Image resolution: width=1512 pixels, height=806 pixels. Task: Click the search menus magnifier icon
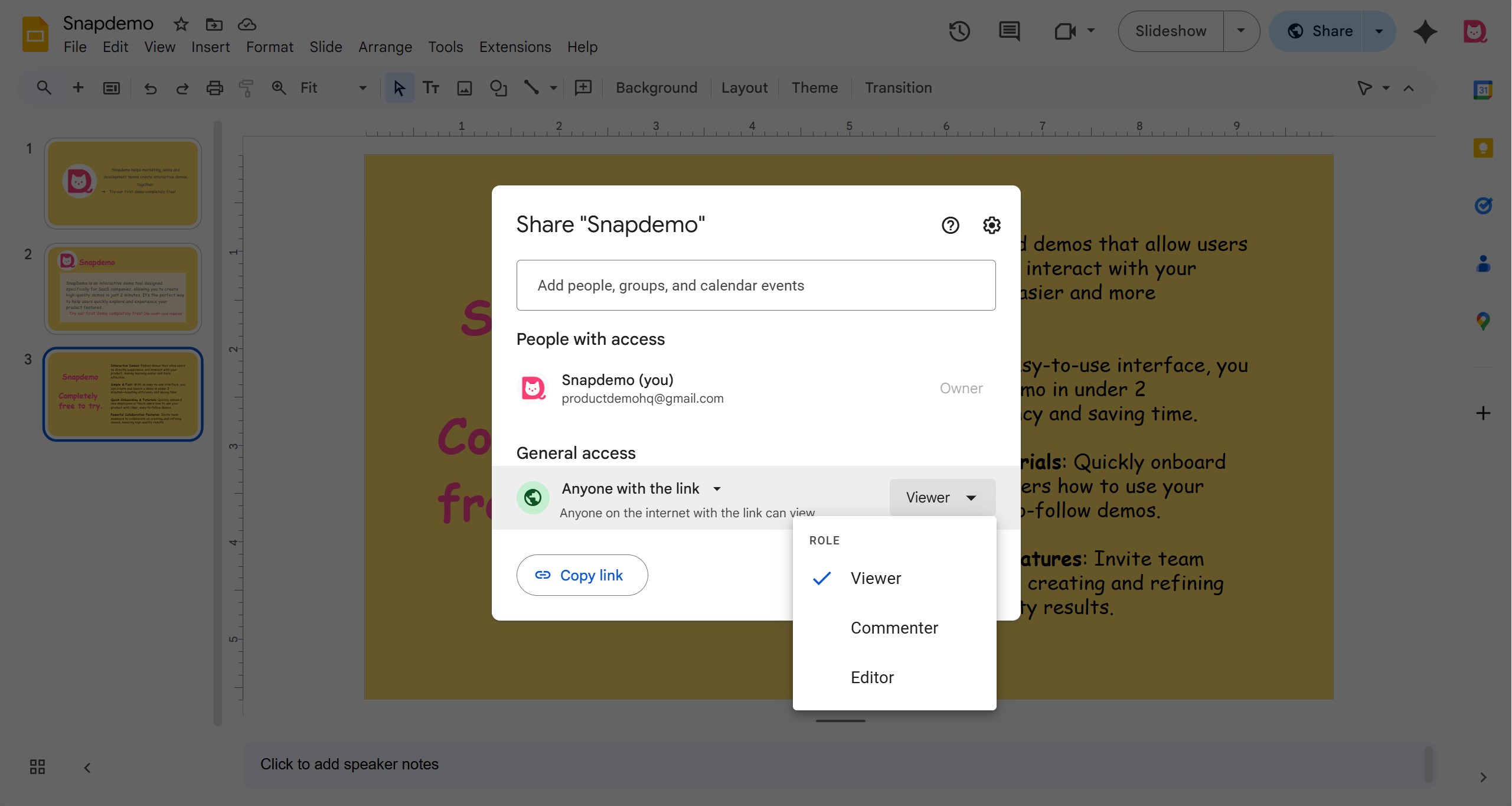(x=44, y=88)
